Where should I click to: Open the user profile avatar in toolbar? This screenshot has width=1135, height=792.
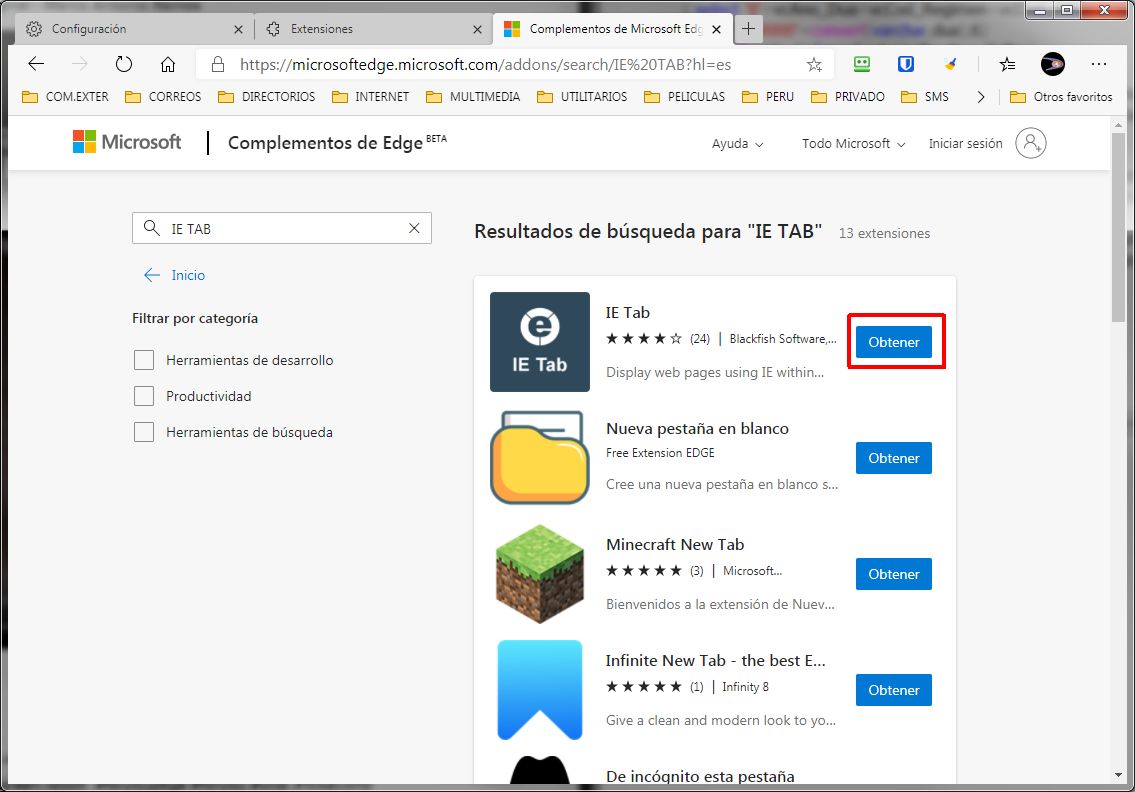[x=1052, y=64]
